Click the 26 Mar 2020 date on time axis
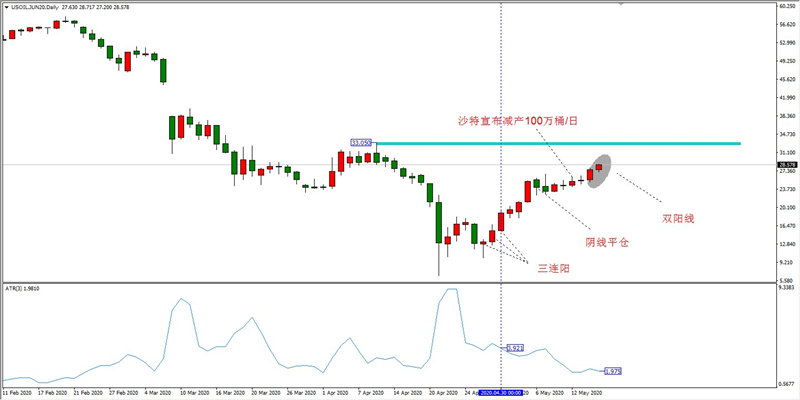The height and width of the screenshot is (400, 800). coord(301,393)
